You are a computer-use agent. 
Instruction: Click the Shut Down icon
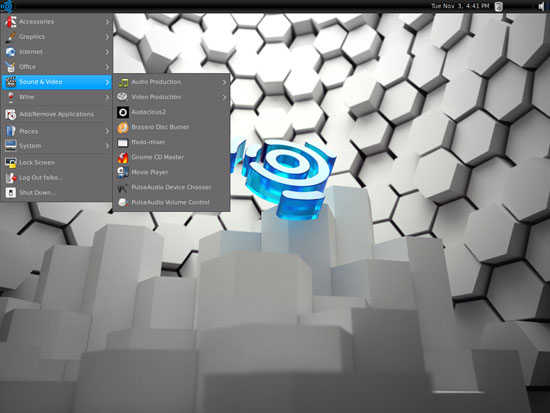pyautogui.click(x=11, y=193)
